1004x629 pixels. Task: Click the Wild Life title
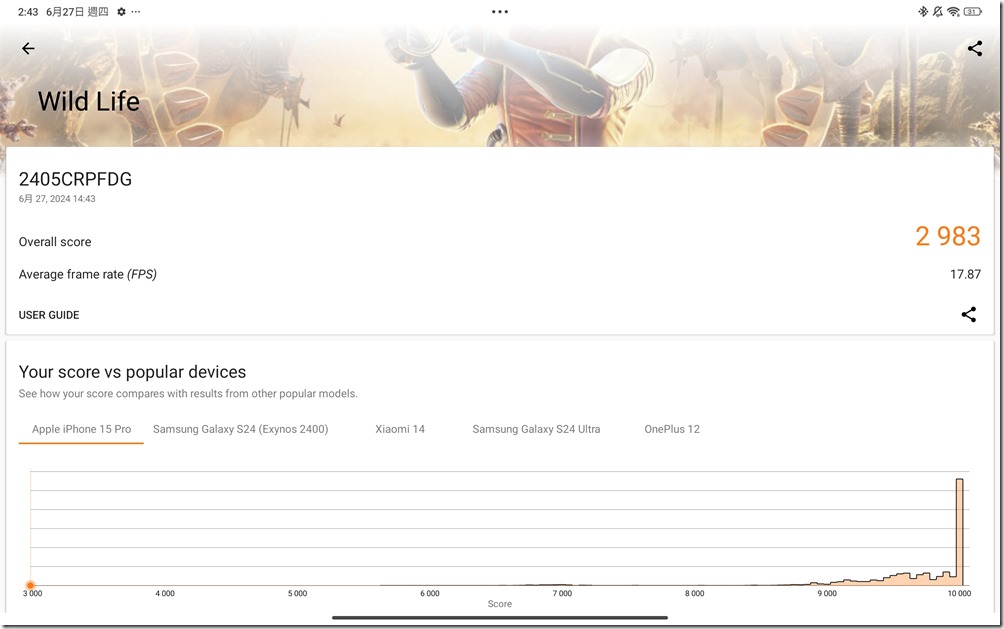pyautogui.click(x=88, y=101)
